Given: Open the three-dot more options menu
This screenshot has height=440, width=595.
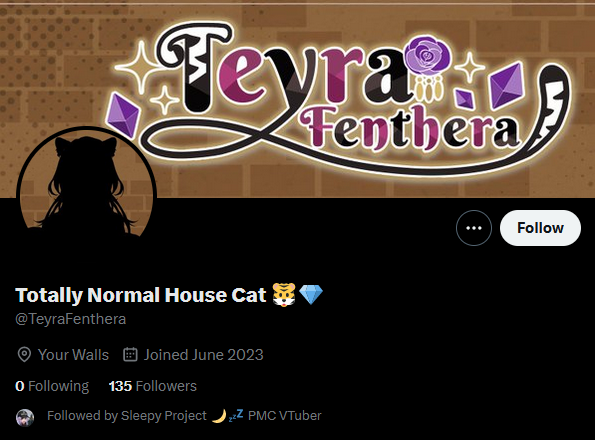Looking at the screenshot, I should pyautogui.click(x=474, y=228).
